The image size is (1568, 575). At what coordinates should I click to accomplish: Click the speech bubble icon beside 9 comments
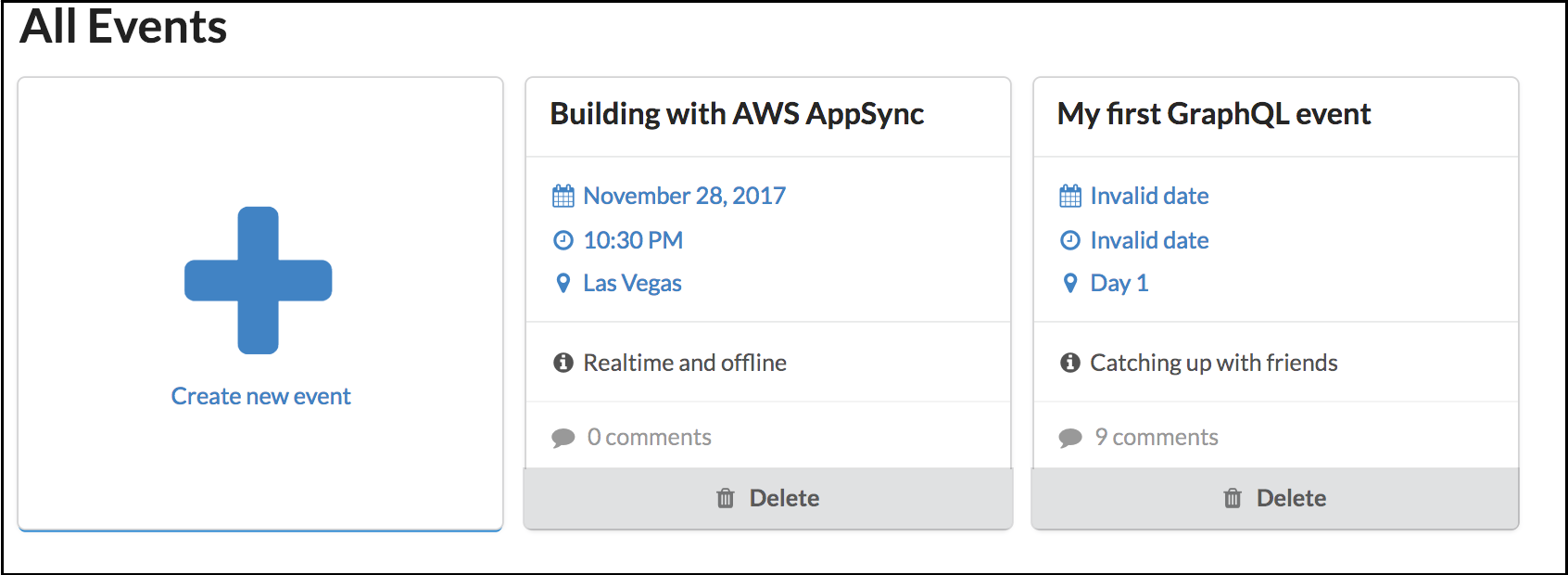coord(1070,438)
